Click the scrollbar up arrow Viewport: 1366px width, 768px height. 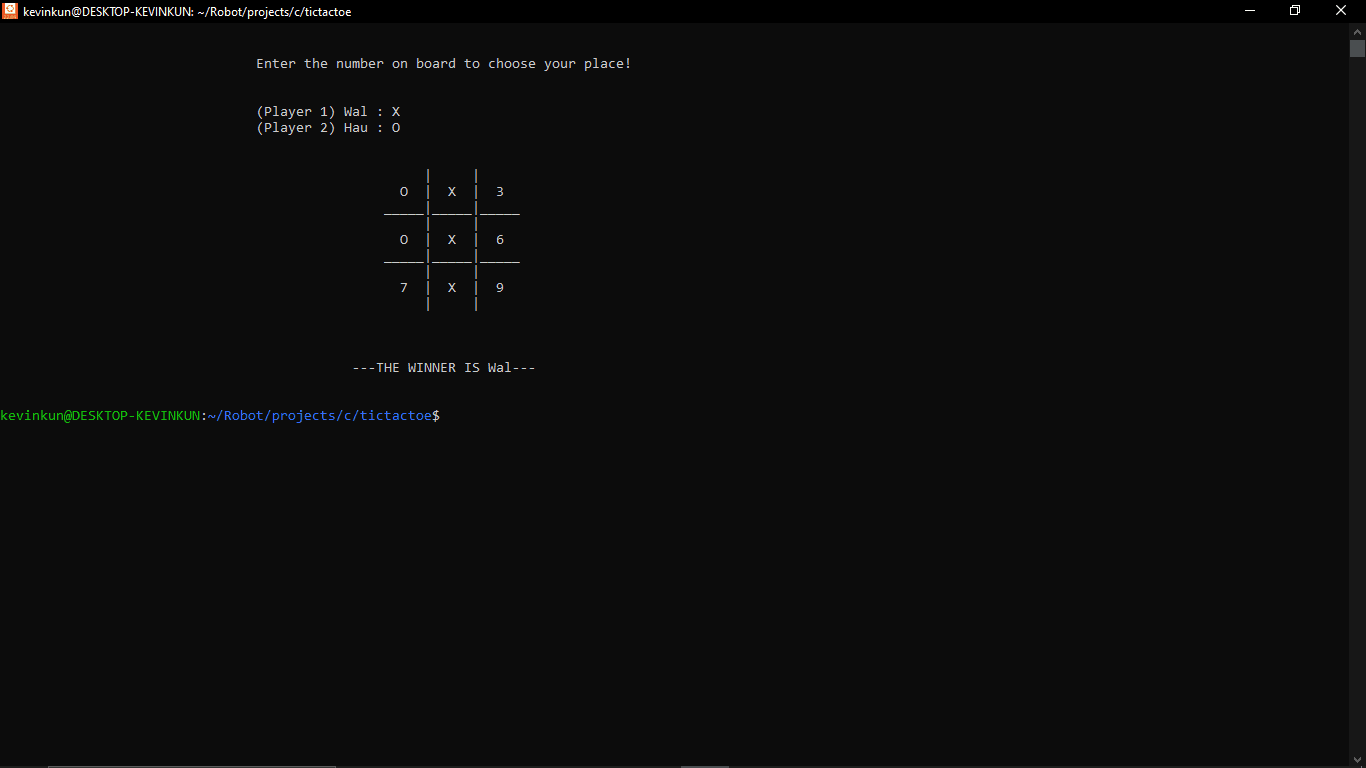1357,32
